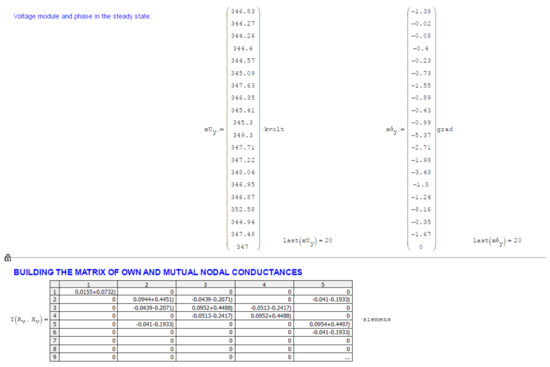Click the xδy vector definition label
The width and height of the screenshot is (550, 367).
pyautogui.click(x=395, y=130)
